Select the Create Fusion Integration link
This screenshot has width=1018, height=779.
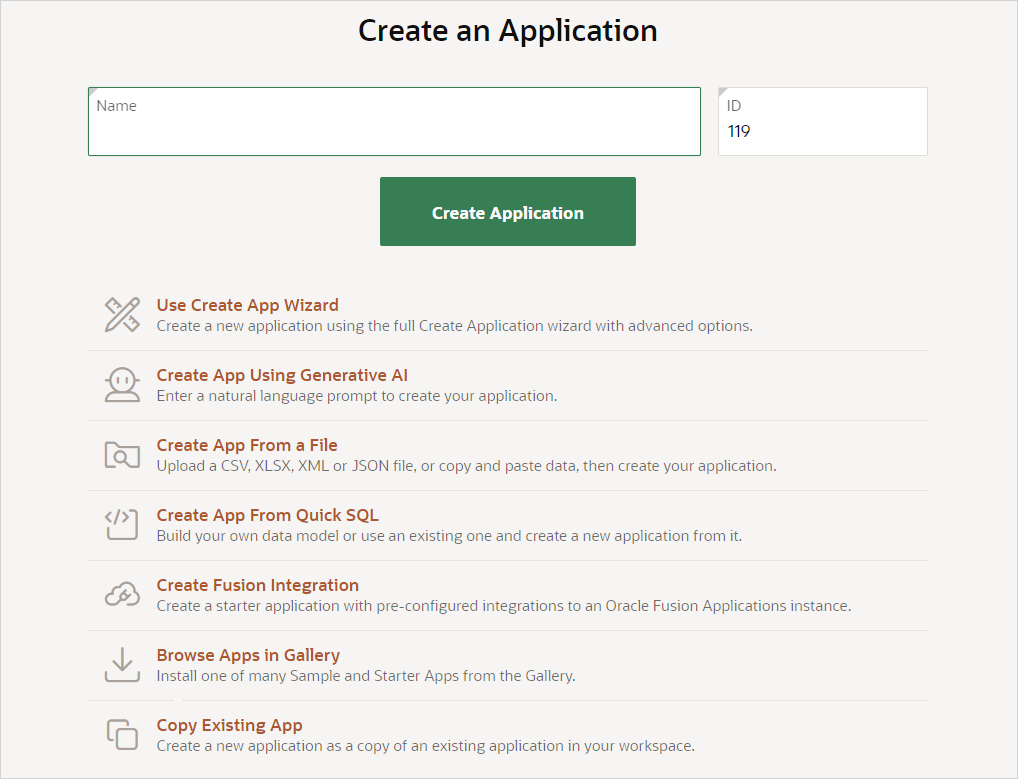click(257, 585)
